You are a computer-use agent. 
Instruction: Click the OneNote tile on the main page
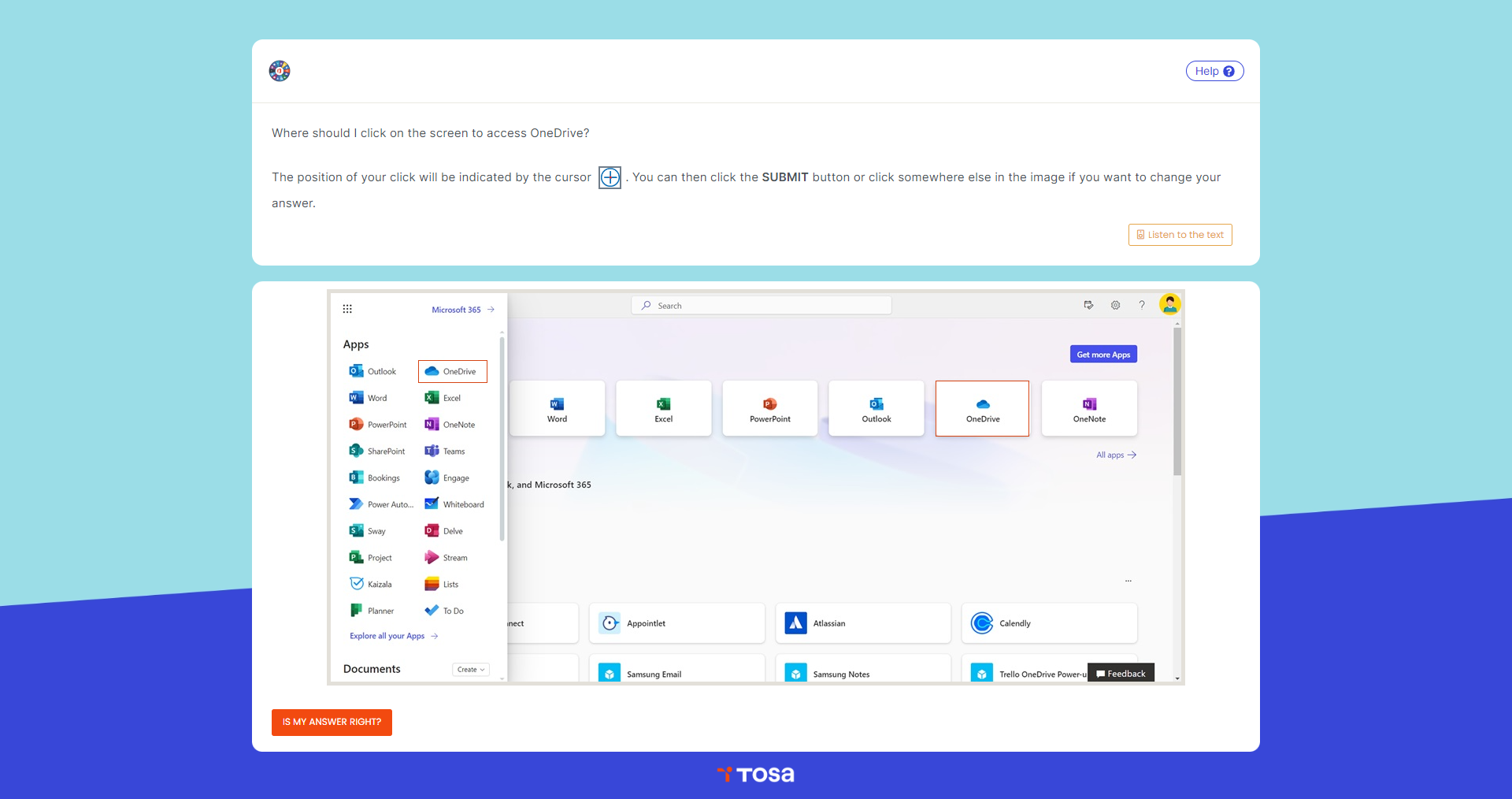click(1089, 408)
